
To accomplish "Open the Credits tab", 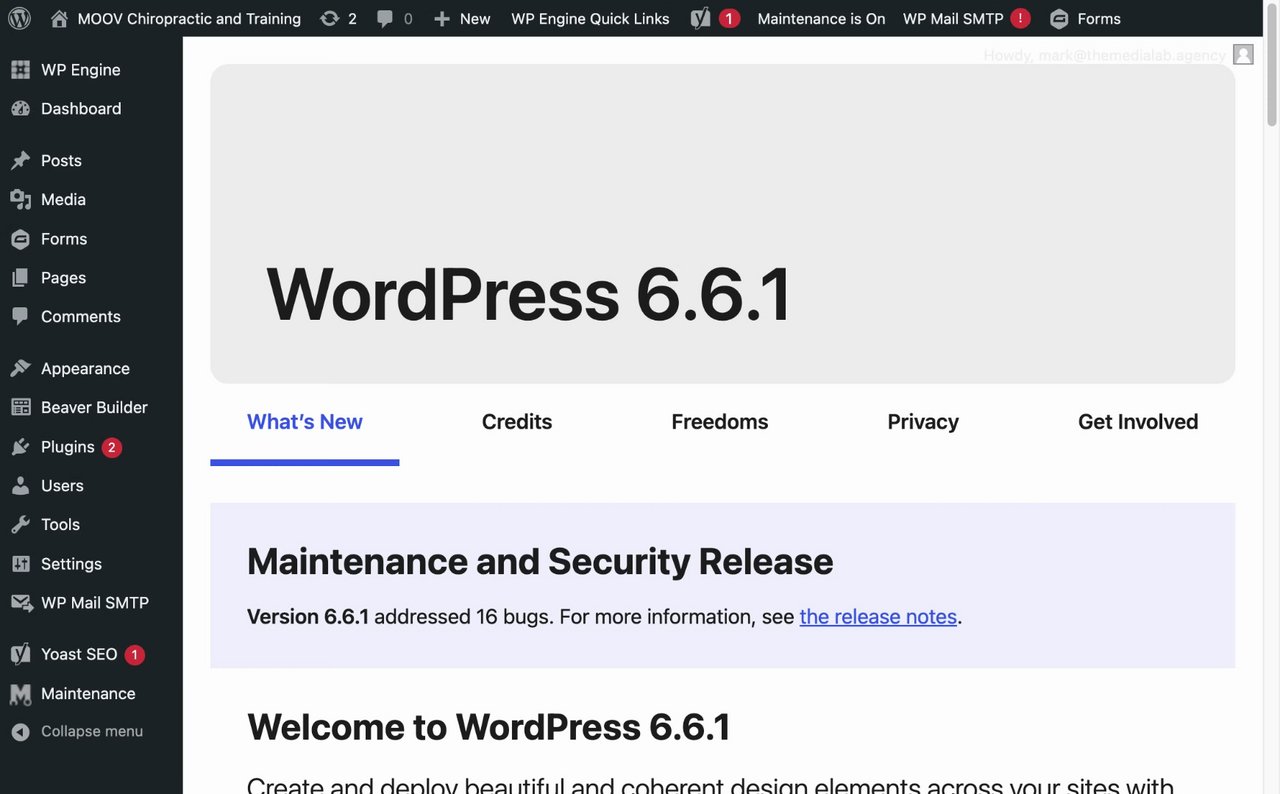I will pyautogui.click(x=517, y=422).
